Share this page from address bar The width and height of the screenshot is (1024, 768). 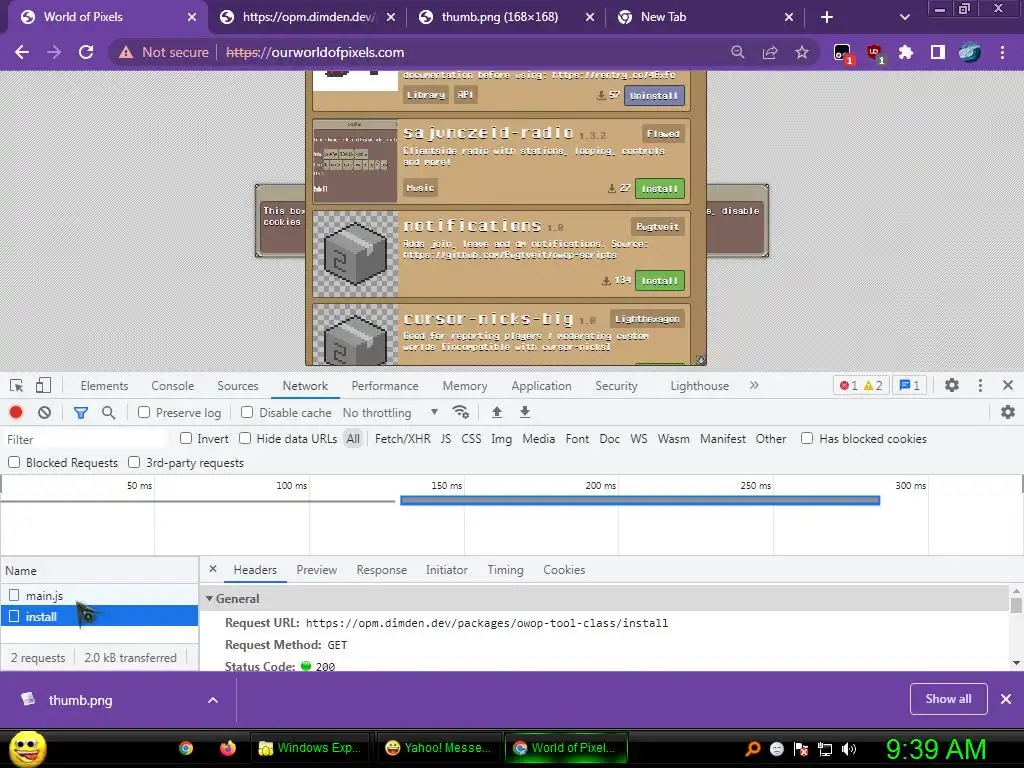pos(770,52)
